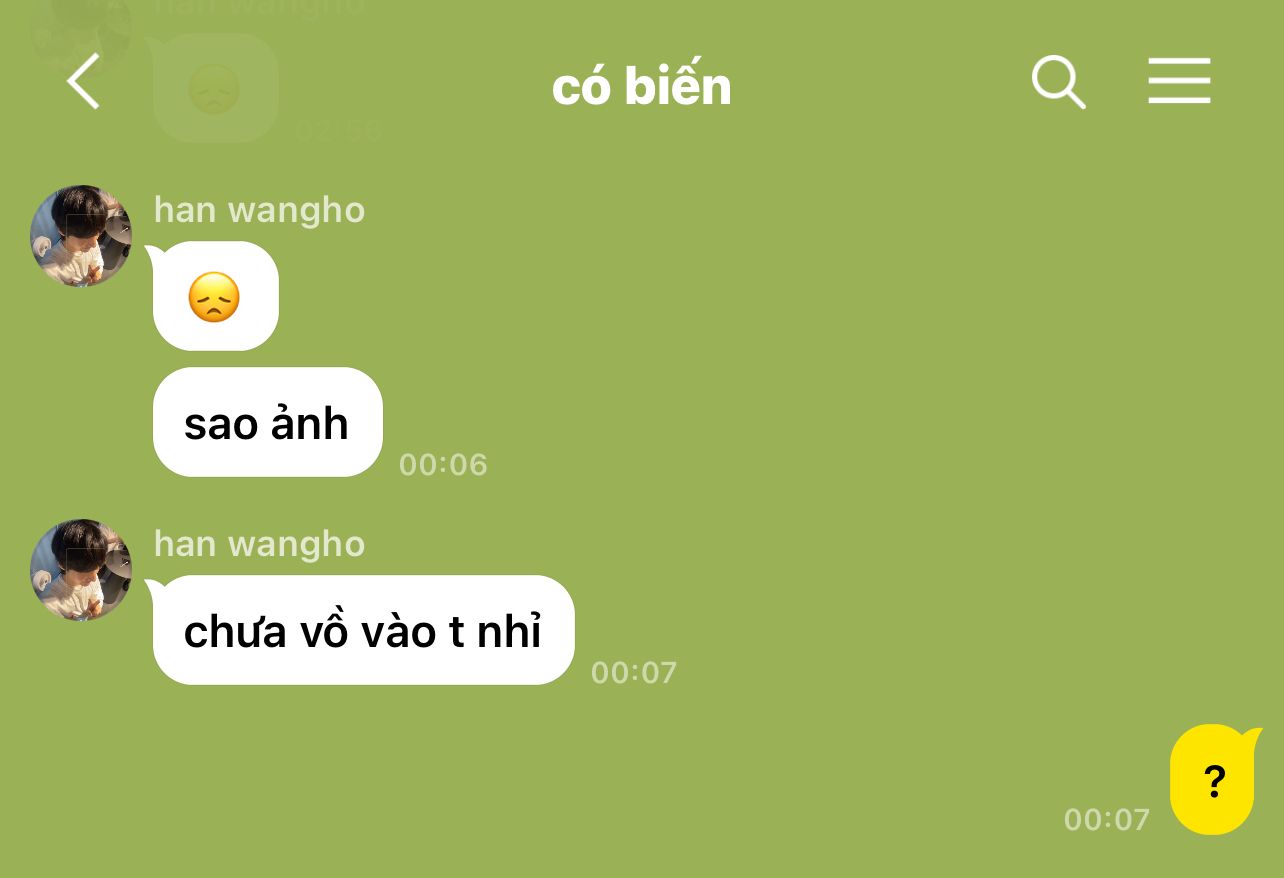This screenshot has height=878, width=1284.
Task: Tap the 00:06 timestamp
Action: click(x=443, y=464)
